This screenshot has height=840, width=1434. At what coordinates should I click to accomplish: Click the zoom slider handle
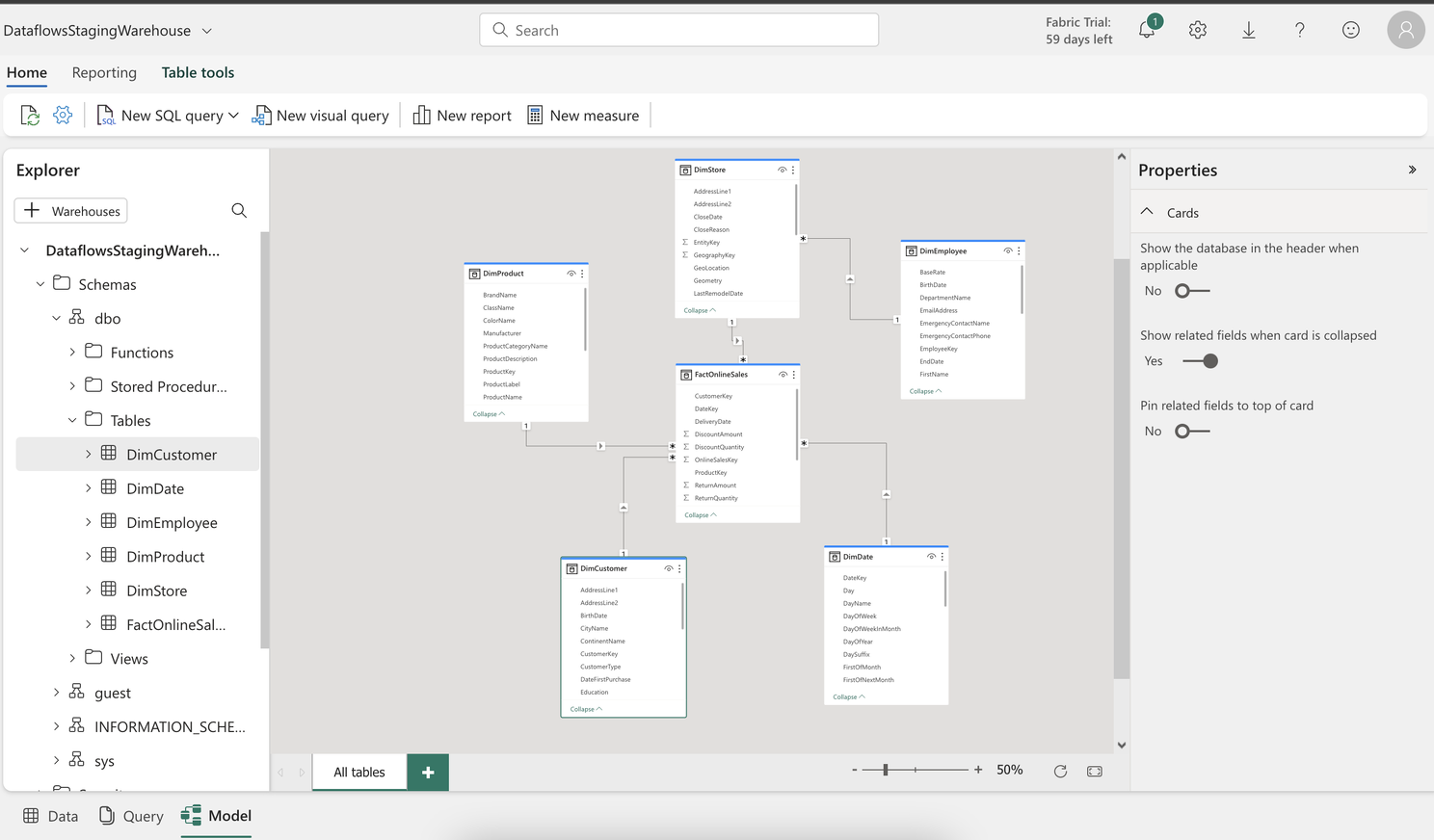(x=886, y=770)
